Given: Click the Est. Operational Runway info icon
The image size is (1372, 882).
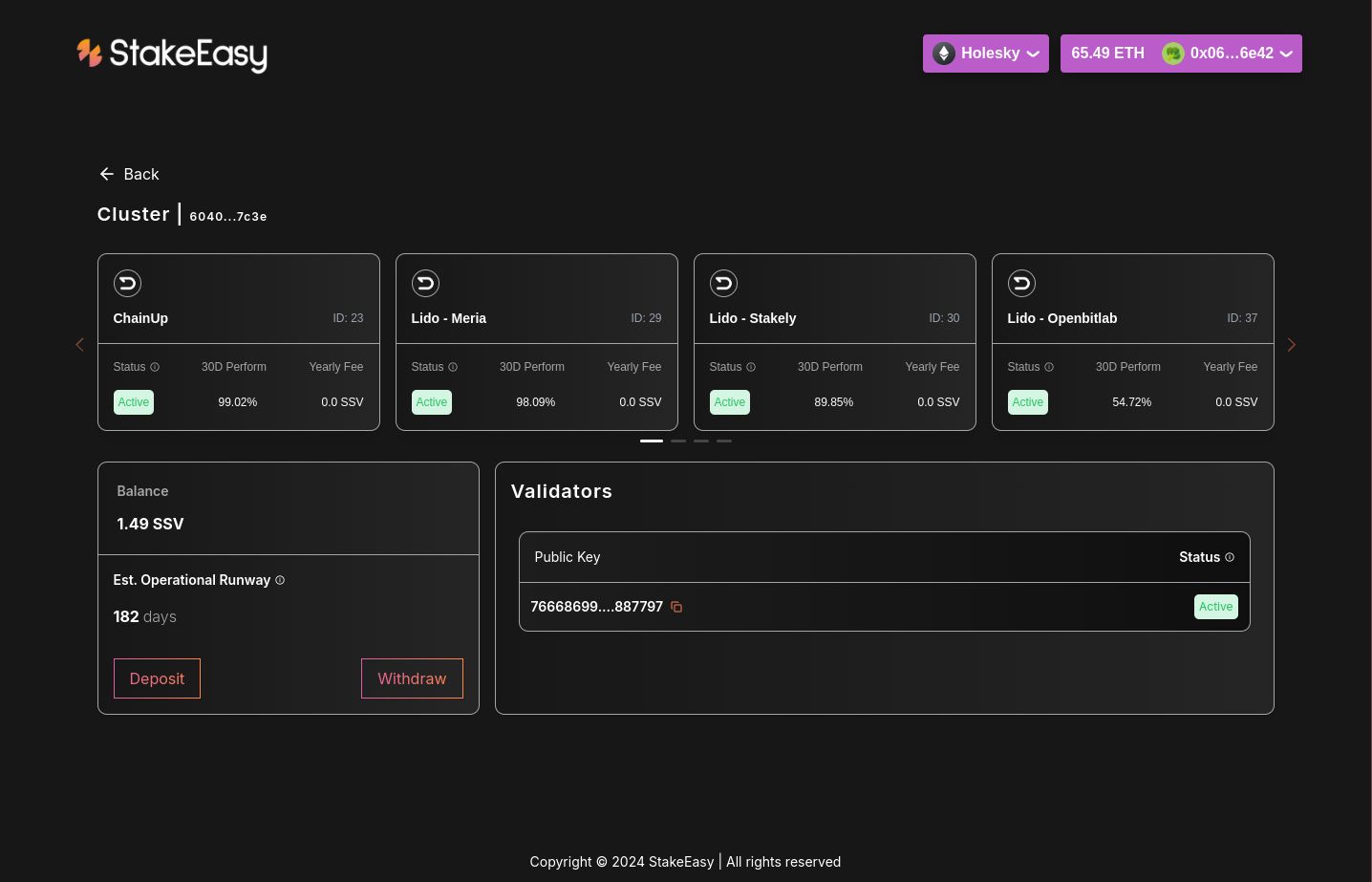Looking at the screenshot, I should [x=280, y=580].
